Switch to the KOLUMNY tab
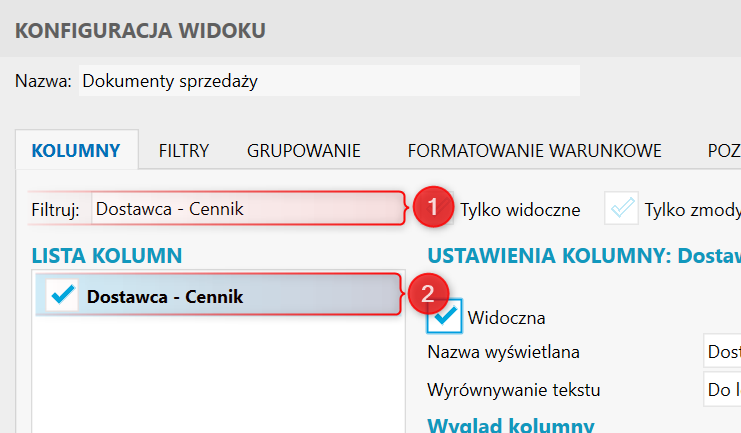Screen dimensions: 741x433 point(76,151)
